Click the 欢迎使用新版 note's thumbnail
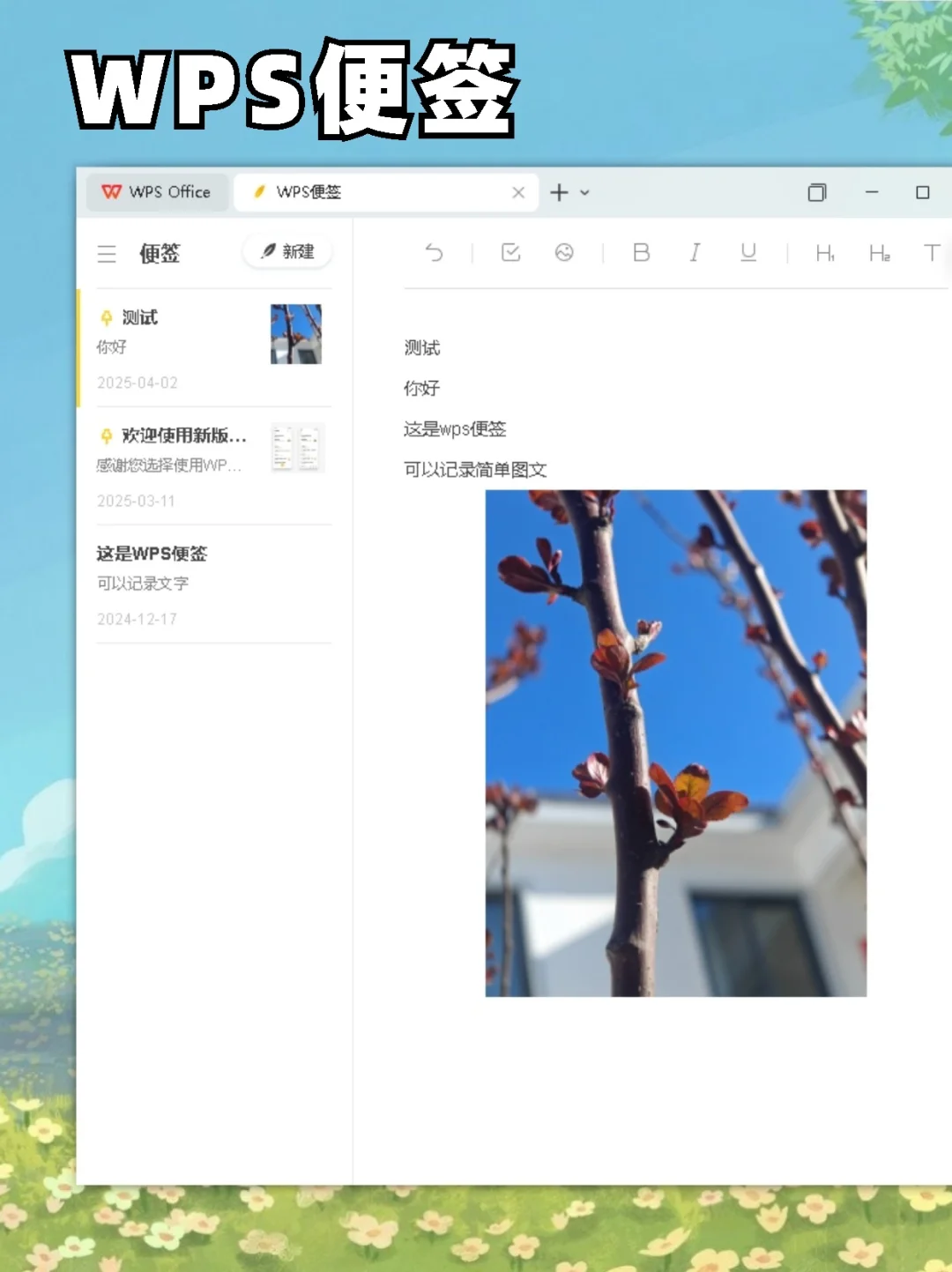The width and height of the screenshot is (952, 1272). [x=297, y=448]
